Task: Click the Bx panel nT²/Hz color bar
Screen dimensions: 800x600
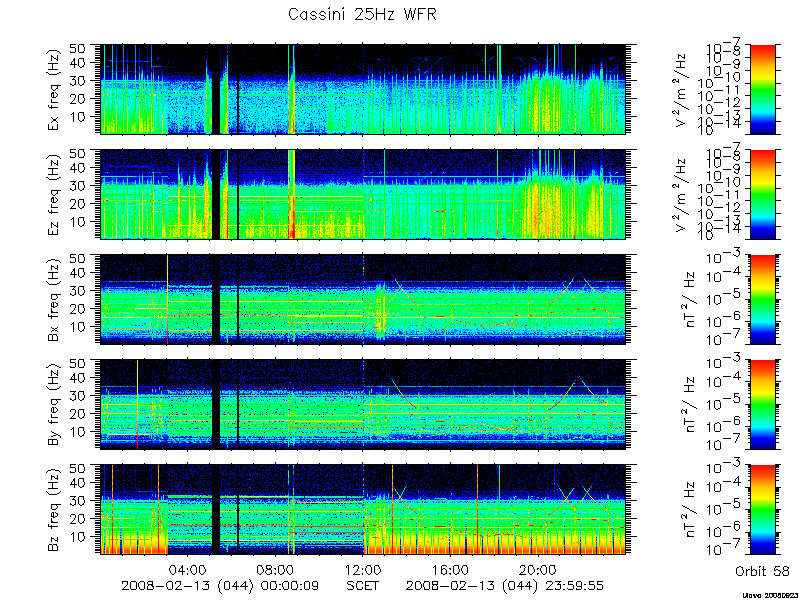Action: point(762,299)
